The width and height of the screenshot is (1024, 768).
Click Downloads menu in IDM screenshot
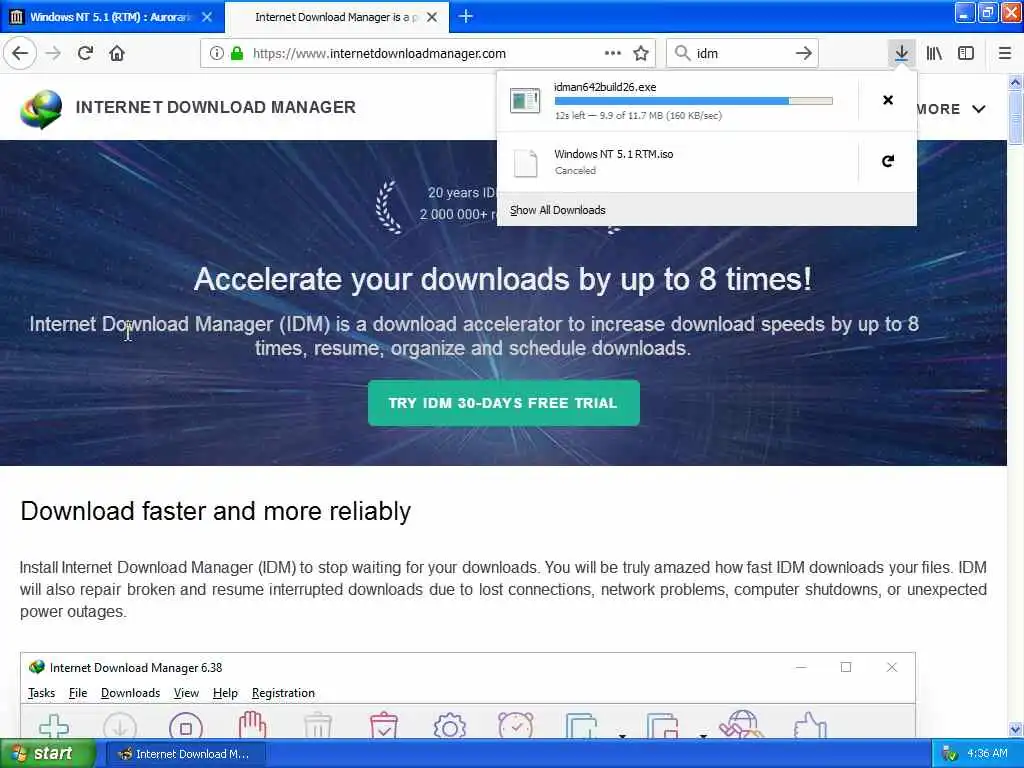click(131, 693)
